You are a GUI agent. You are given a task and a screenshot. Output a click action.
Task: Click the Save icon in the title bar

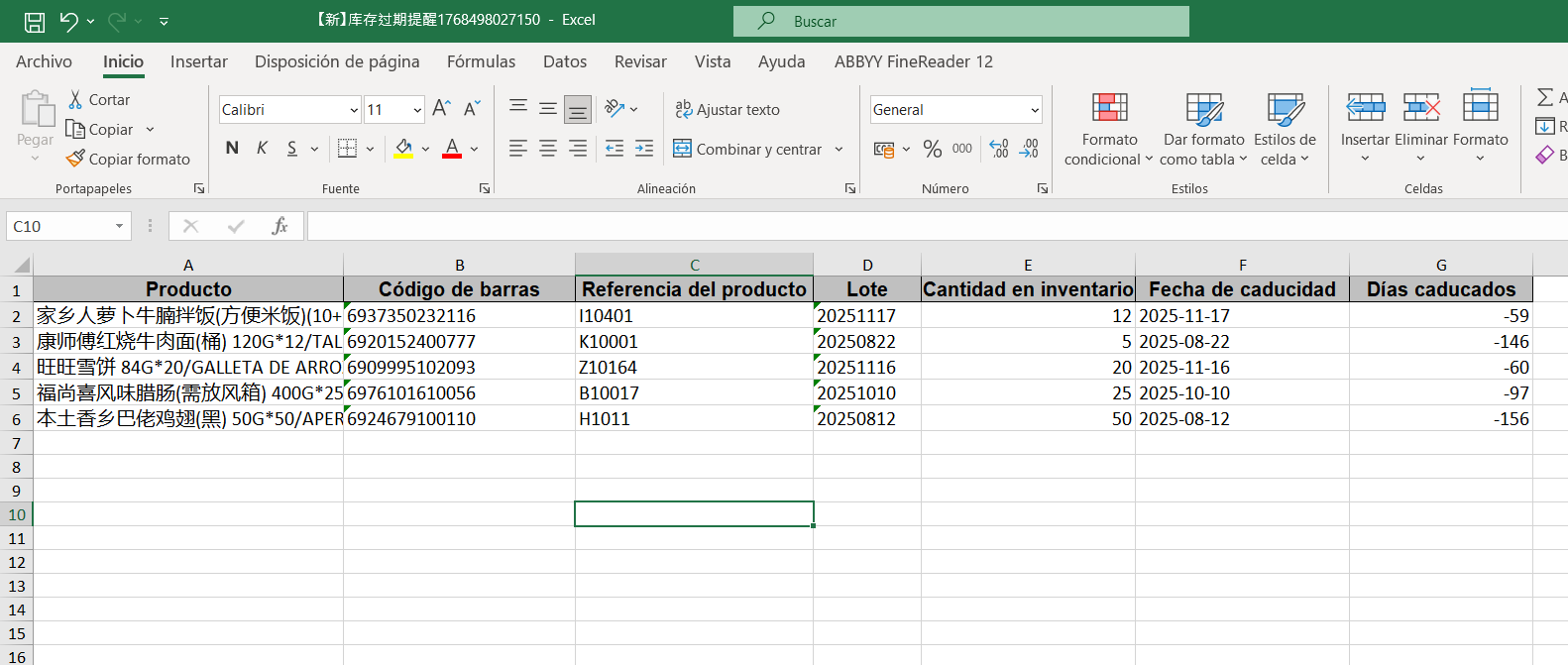pos(35,21)
